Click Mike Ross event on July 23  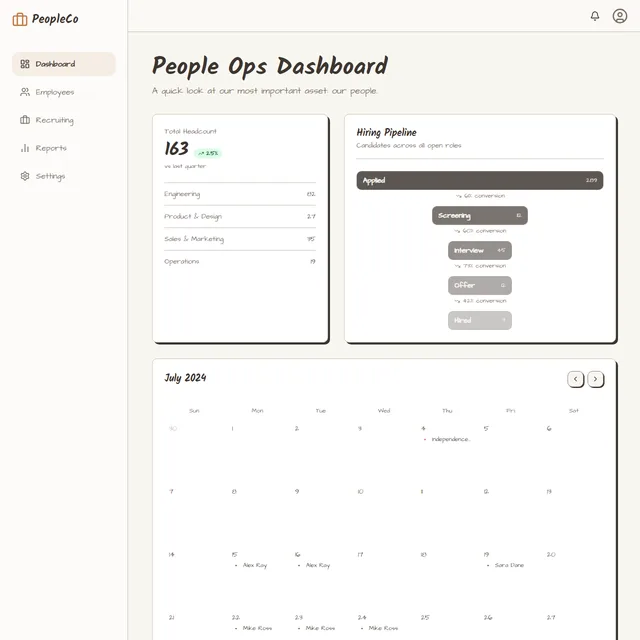pos(316,628)
